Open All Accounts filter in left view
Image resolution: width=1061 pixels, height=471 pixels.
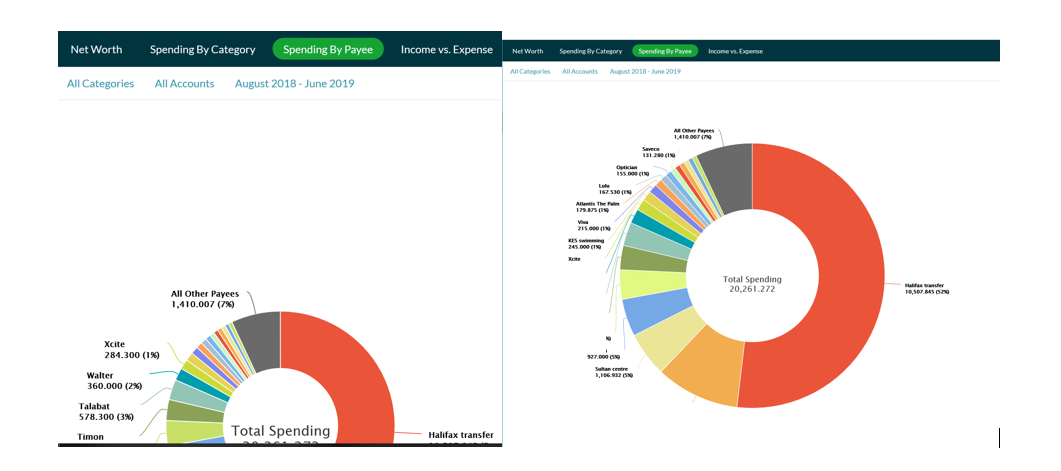(x=184, y=84)
